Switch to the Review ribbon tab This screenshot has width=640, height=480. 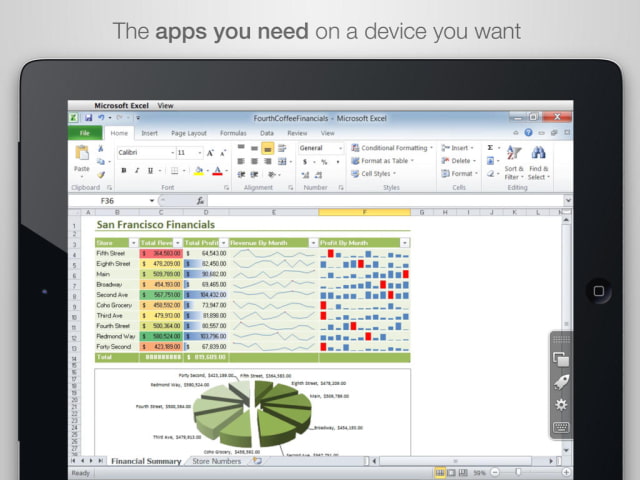click(x=297, y=133)
